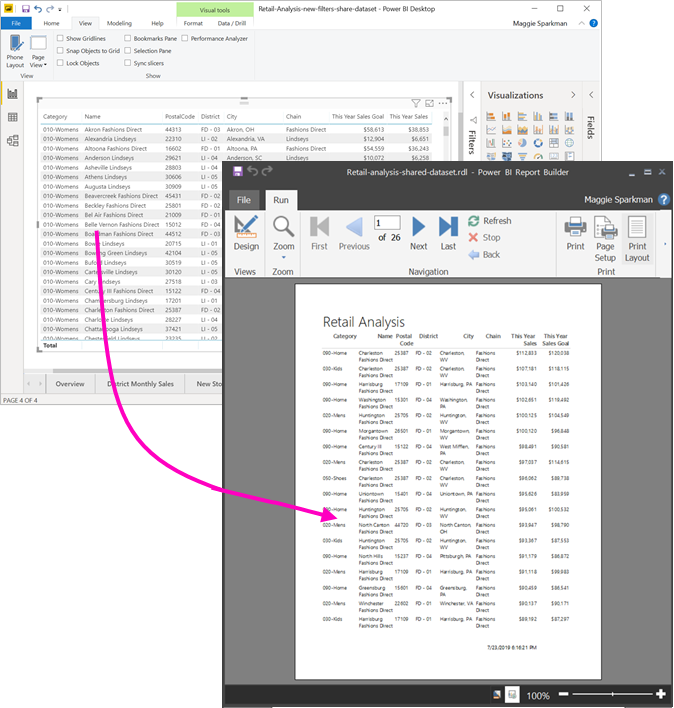This screenshot has height=708, width=674.
Task: Click Stop button in Report Builder
Action: click(x=484, y=238)
